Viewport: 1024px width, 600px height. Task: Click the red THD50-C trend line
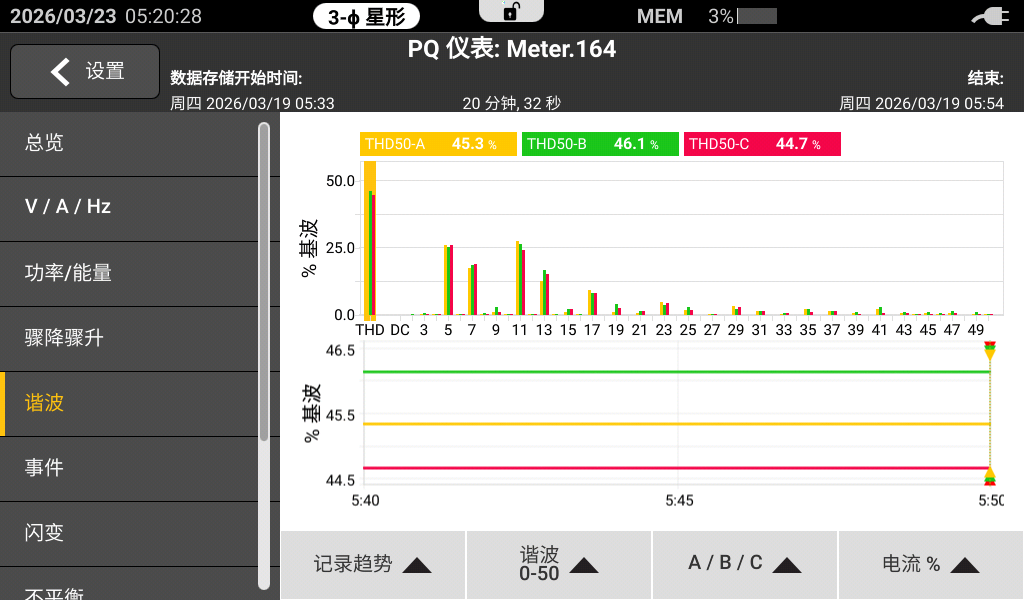[677, 468]
